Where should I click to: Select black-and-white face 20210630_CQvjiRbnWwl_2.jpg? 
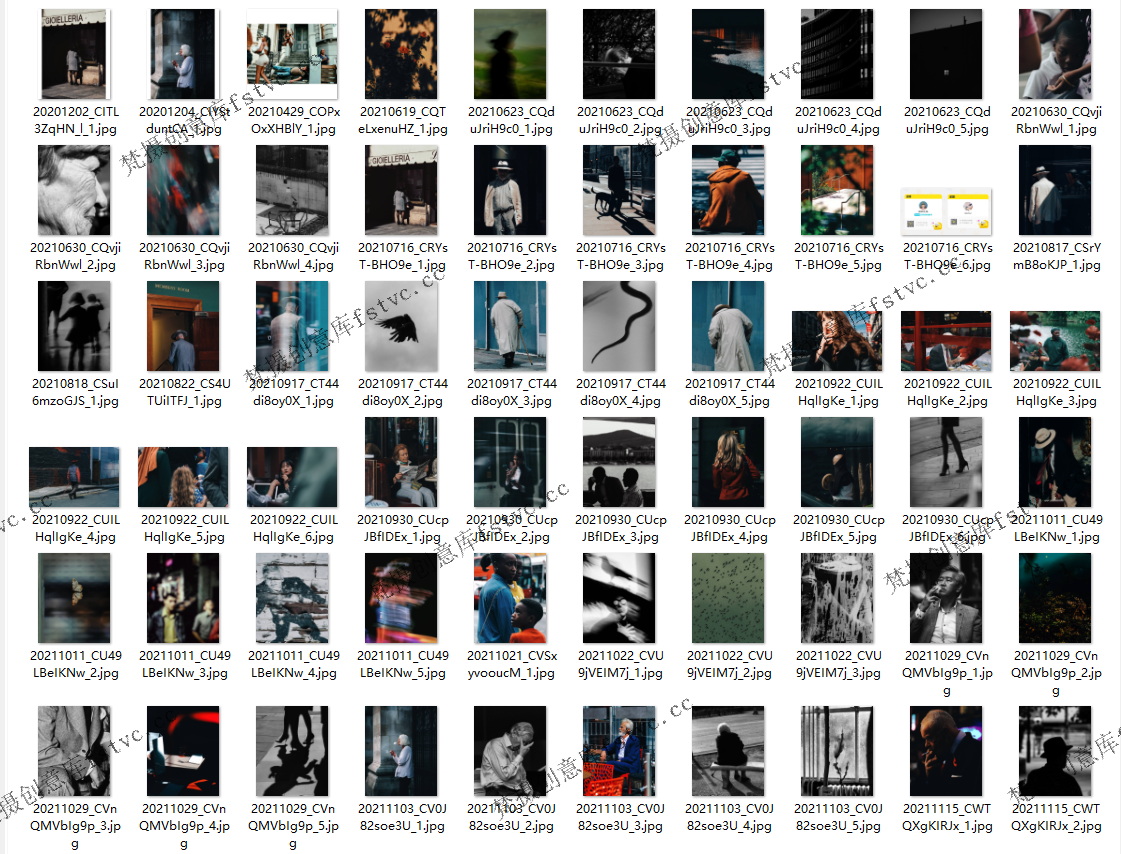click(x=74, y=190)
